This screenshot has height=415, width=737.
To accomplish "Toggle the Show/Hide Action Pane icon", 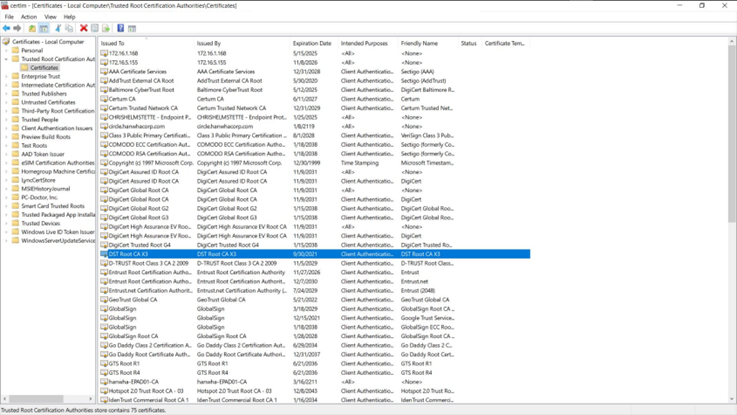I will coord(132,28).
